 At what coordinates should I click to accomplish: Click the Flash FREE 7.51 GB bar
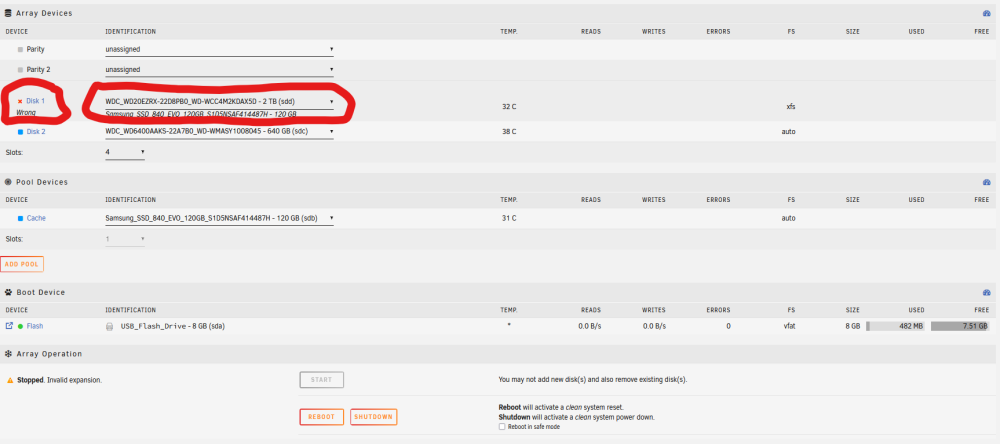(960, 326)
